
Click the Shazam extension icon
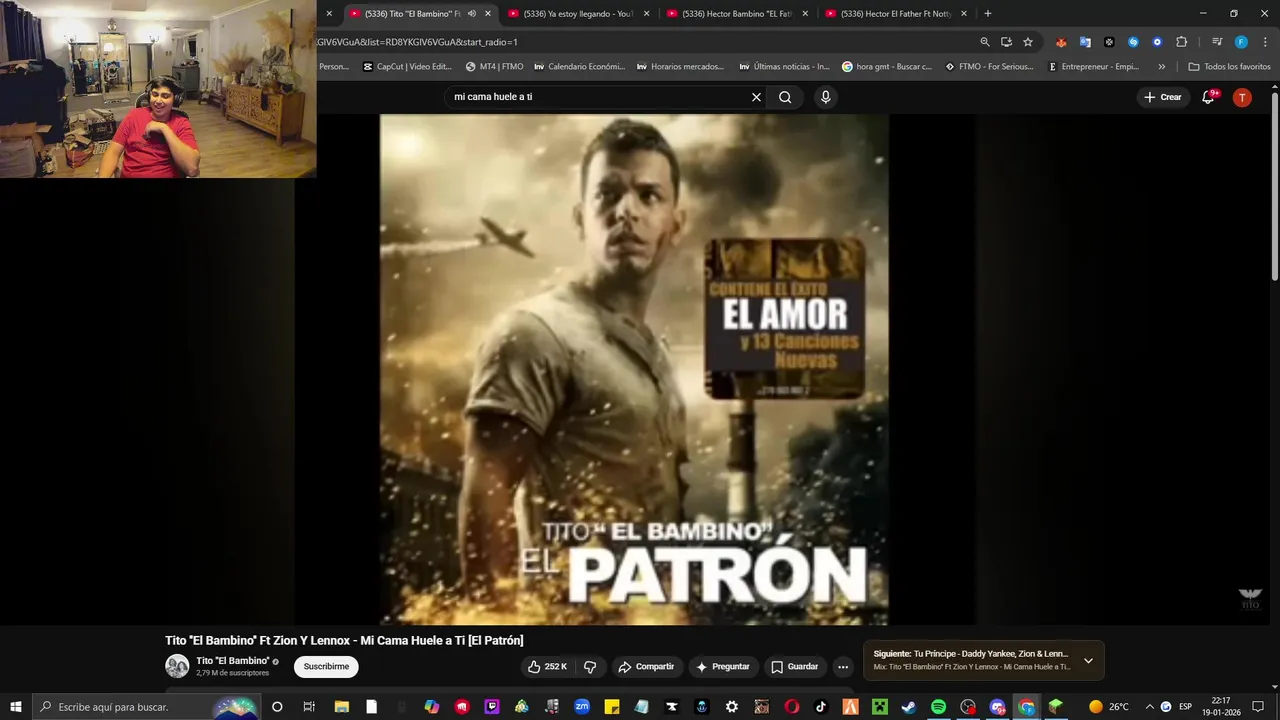(1133, 42)
